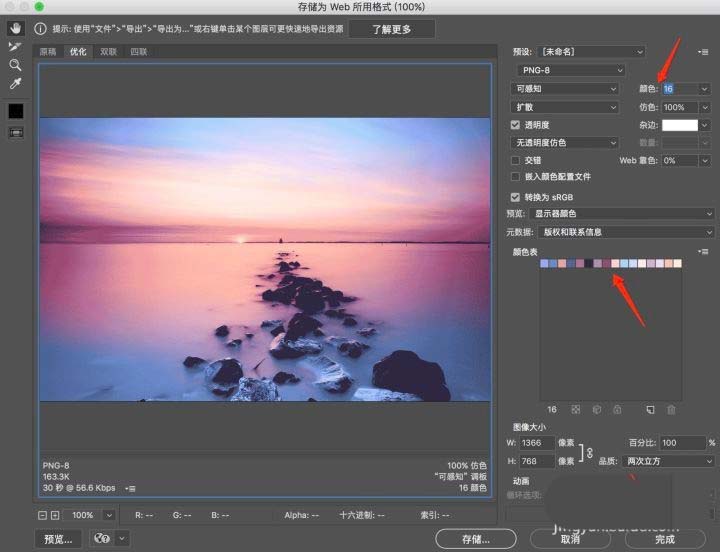The height and width of the screenshot is (552, 720).
Task: Toggle constrain proportions link icon
Action: click(x=590, y=452)
